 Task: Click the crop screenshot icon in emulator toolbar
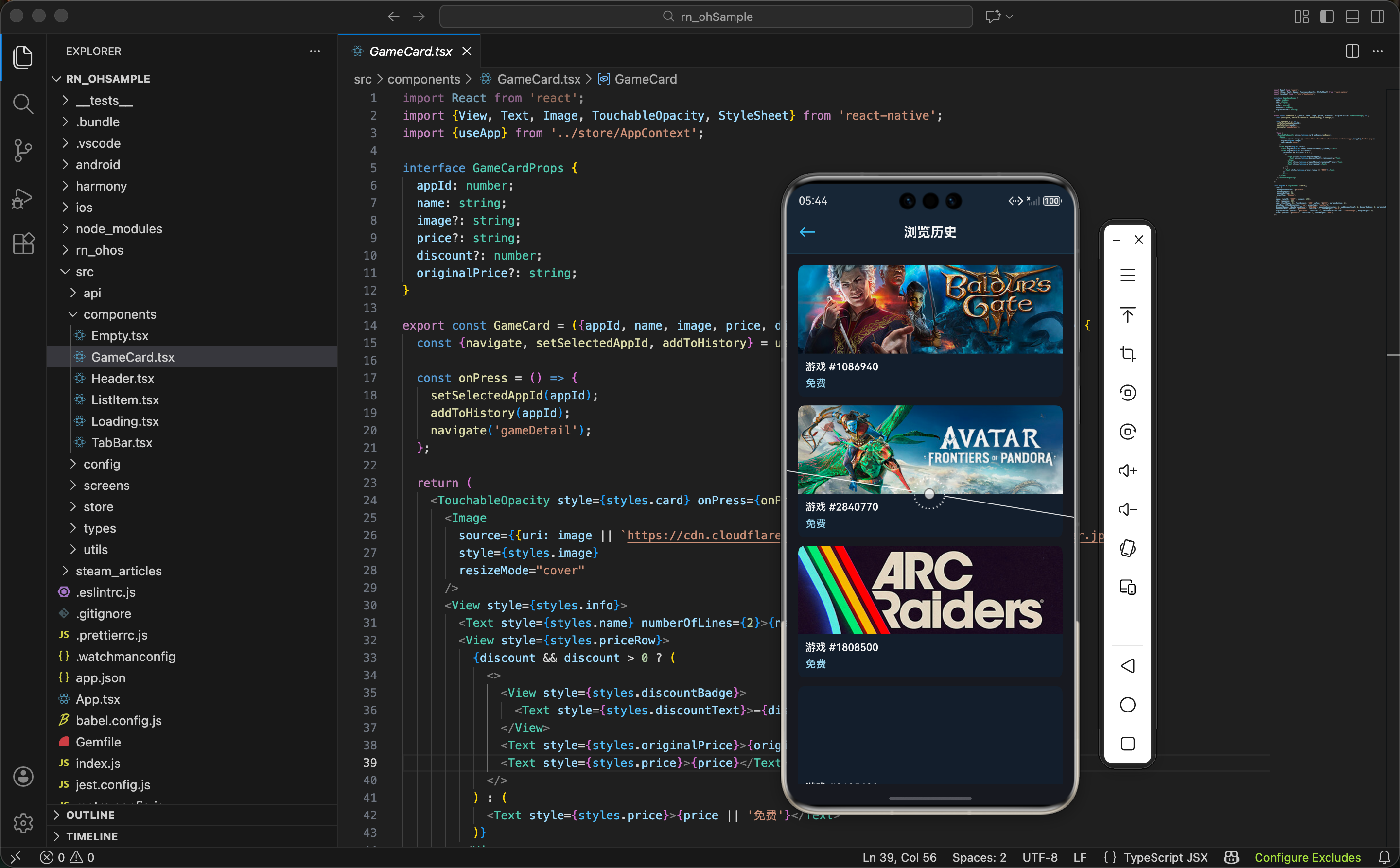(x=1127, y=354)
